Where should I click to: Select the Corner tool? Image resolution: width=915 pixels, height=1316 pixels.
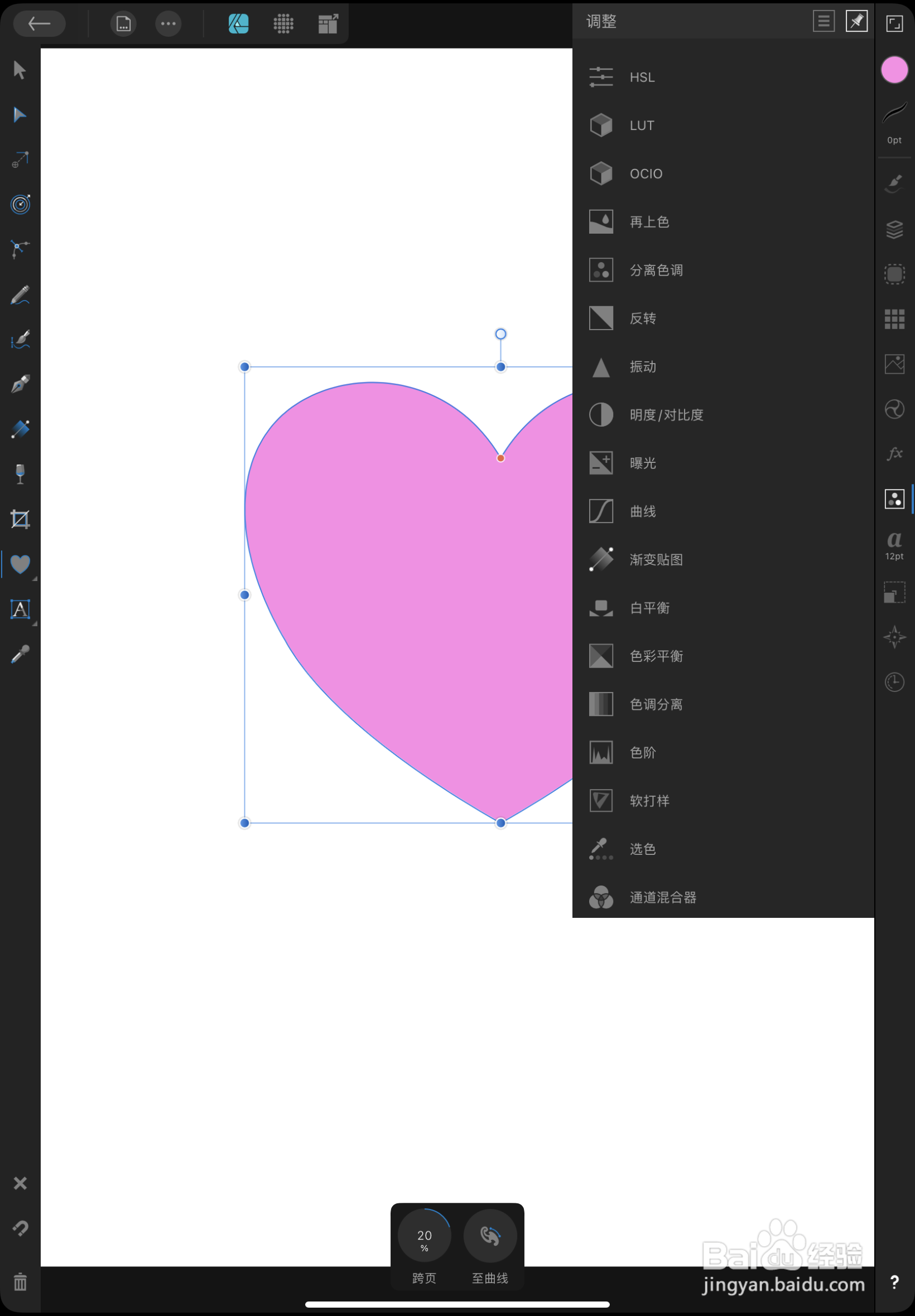[20, 249]
